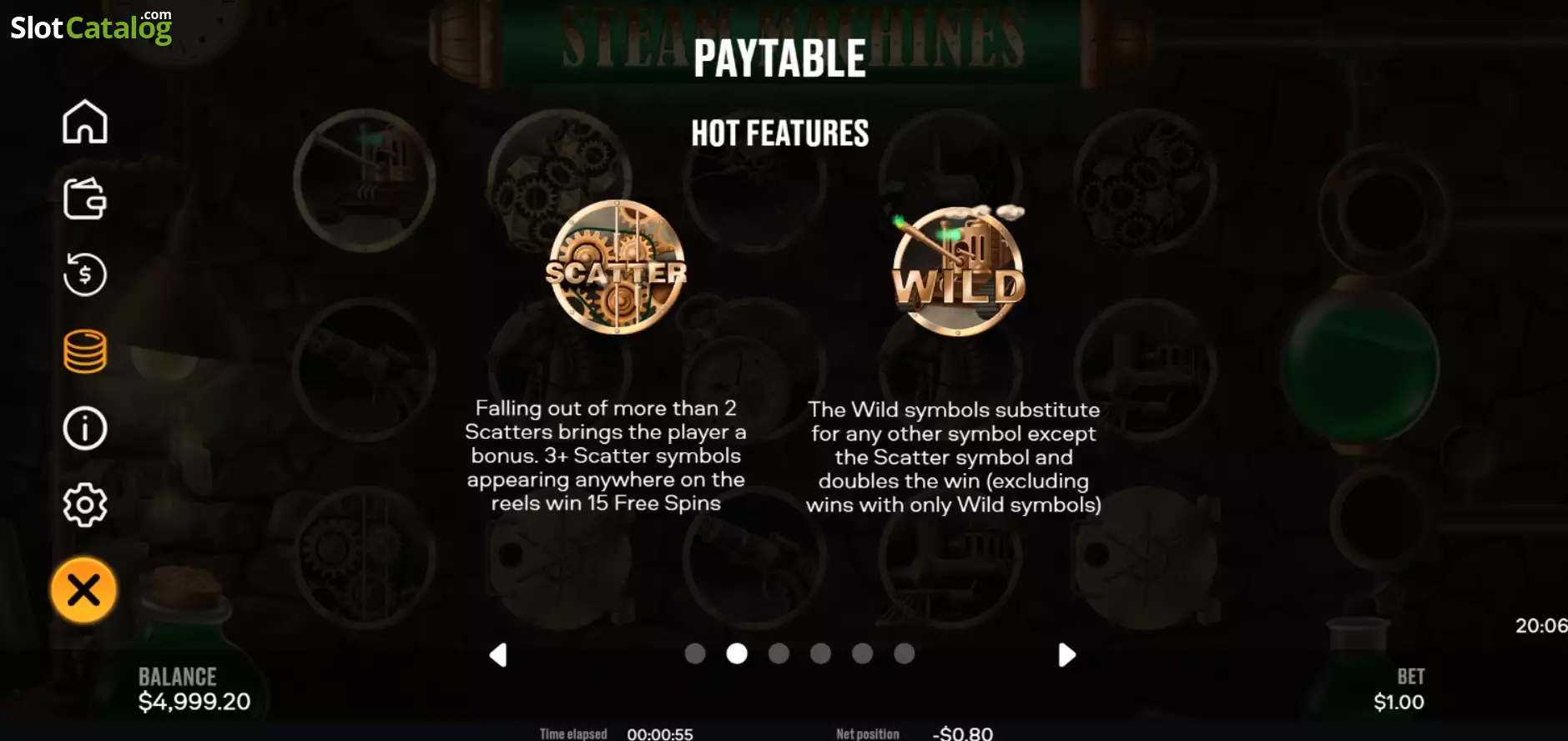Select the orange coin stack paytable icon
This screenshot has height=741, width=1568.
[x=85, y=351]
